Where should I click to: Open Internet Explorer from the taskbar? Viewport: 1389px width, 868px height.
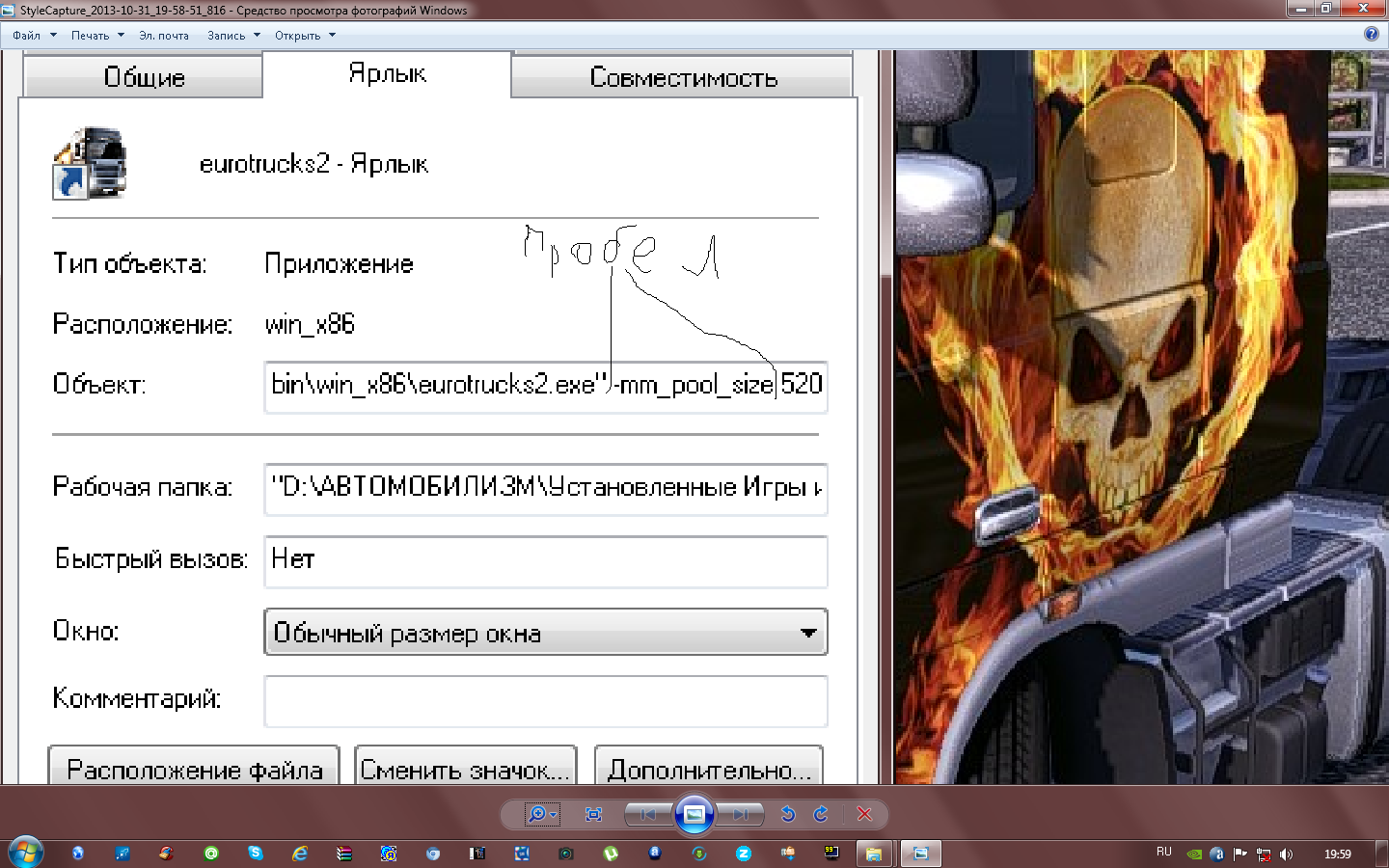(300, 854)
